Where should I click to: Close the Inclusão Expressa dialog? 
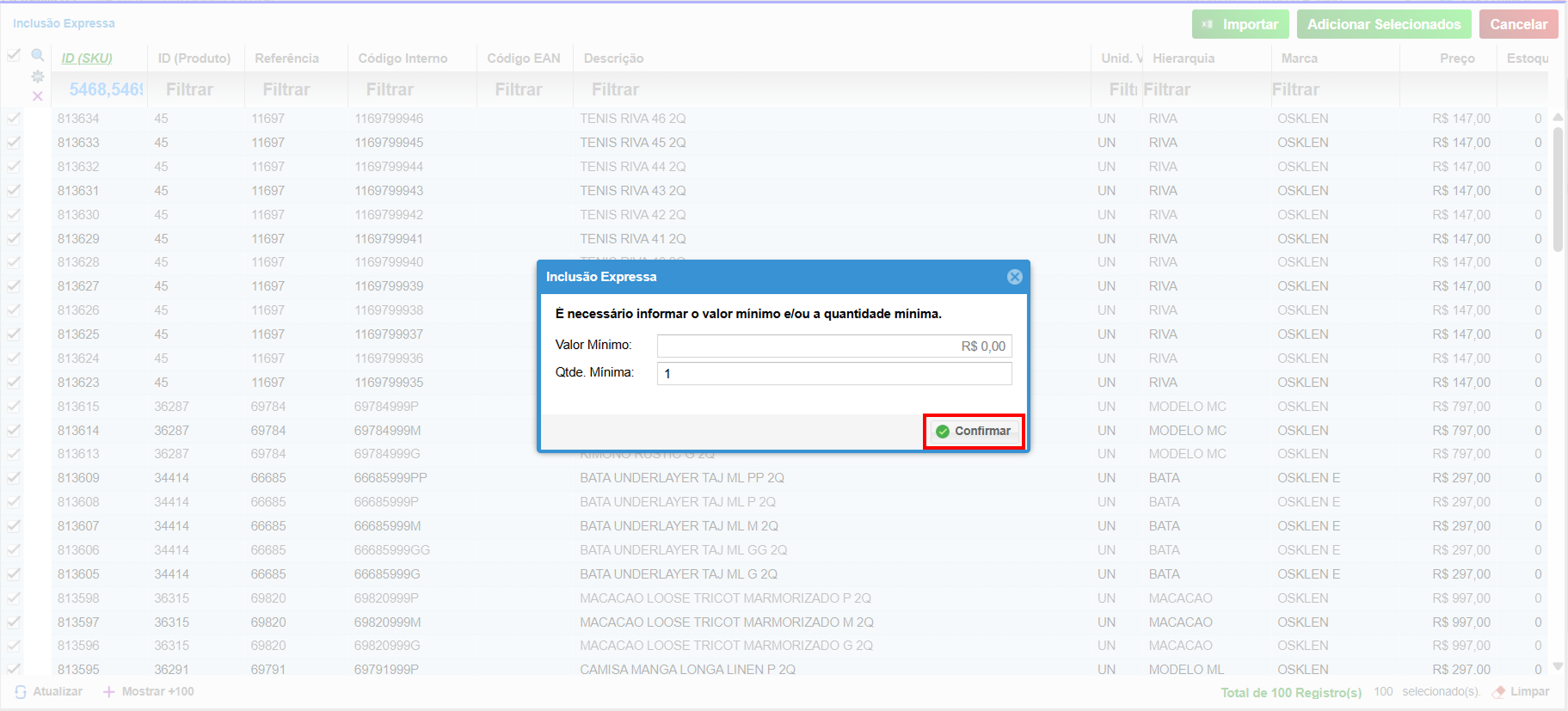1014,277
